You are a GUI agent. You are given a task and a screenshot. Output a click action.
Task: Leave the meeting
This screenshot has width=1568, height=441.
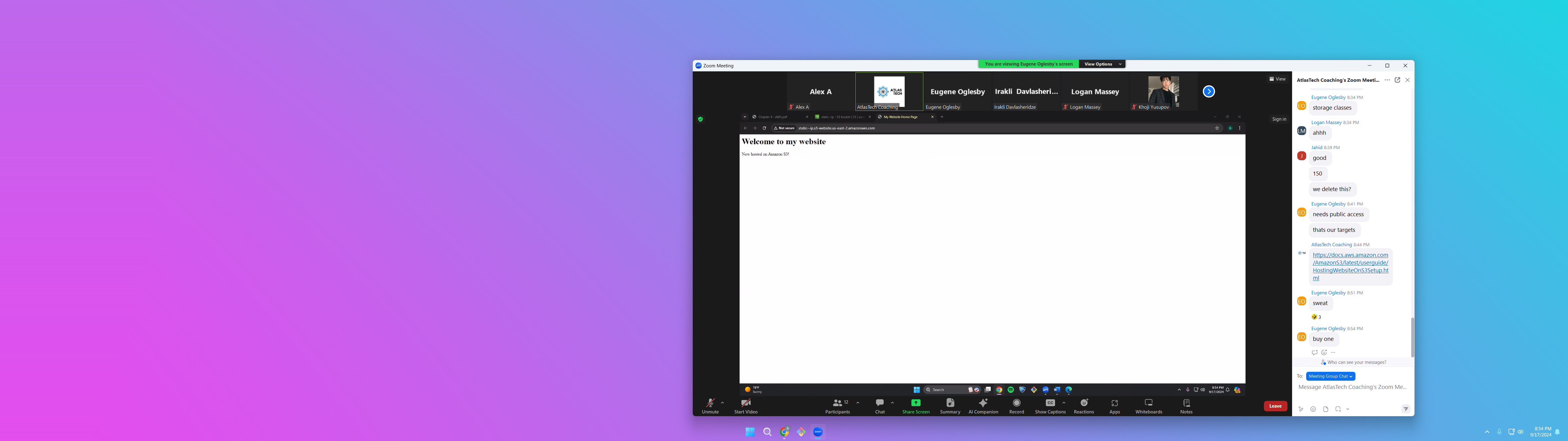point(1275,406)
